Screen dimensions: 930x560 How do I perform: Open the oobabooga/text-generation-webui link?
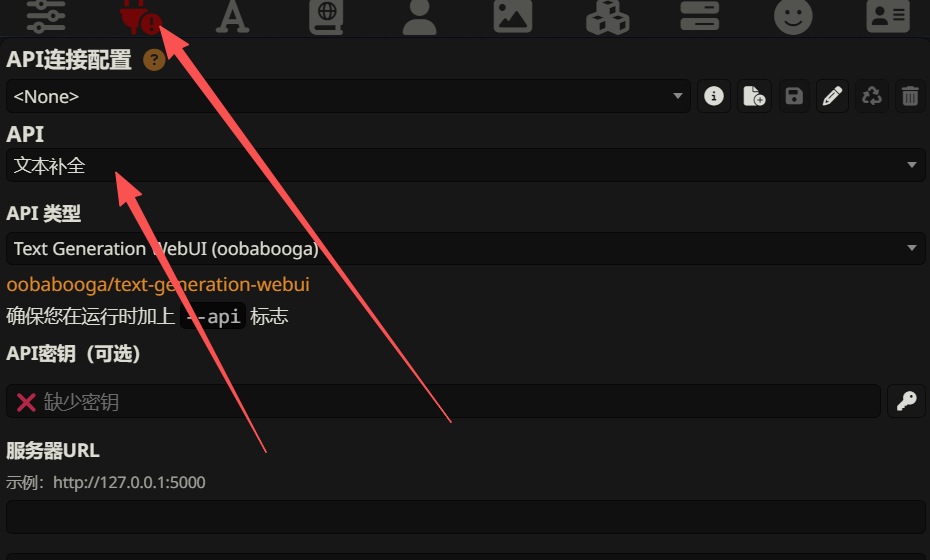coord(158,285)
